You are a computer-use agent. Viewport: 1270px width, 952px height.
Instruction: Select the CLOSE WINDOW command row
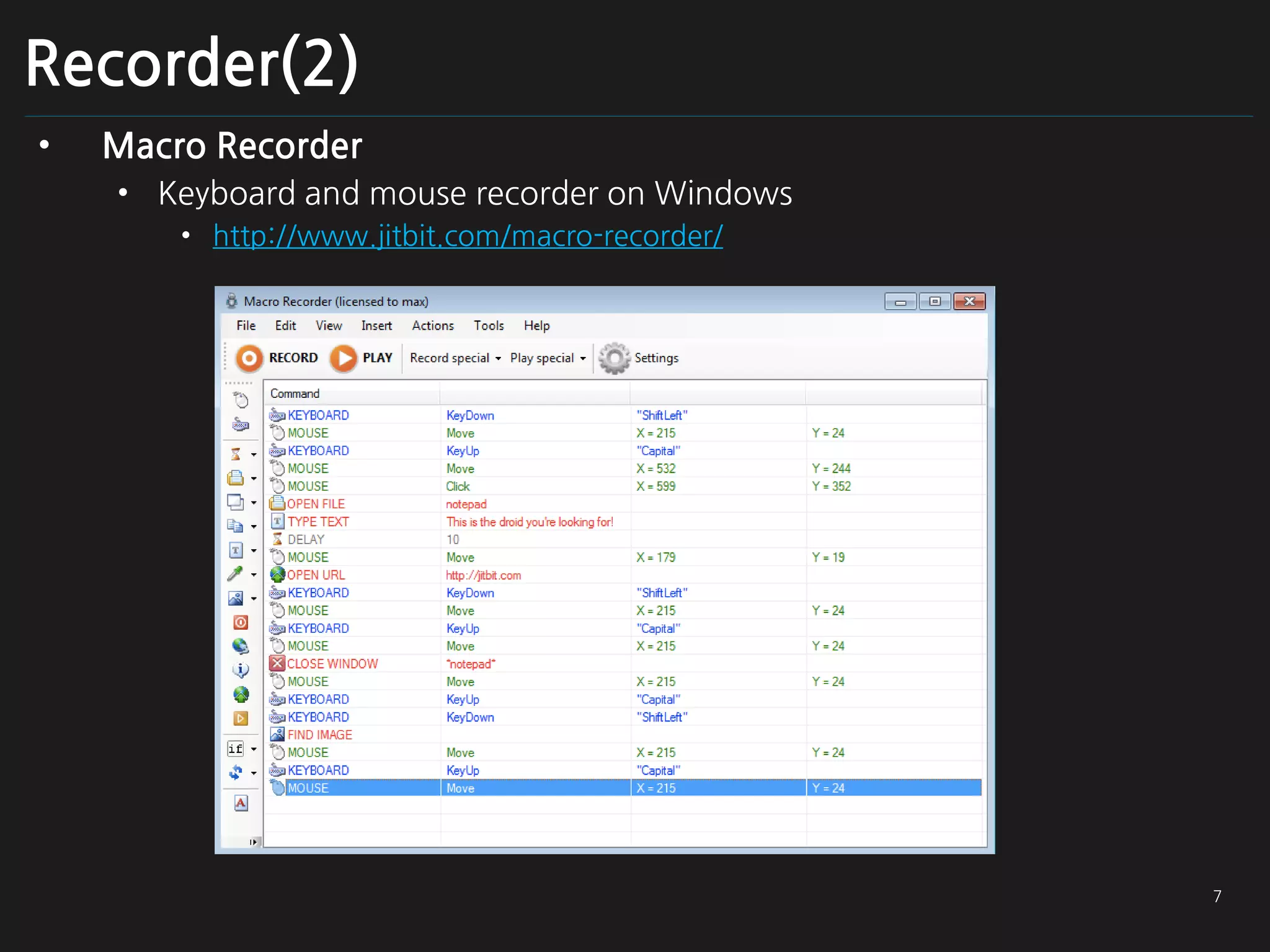(x=624, y=664)
